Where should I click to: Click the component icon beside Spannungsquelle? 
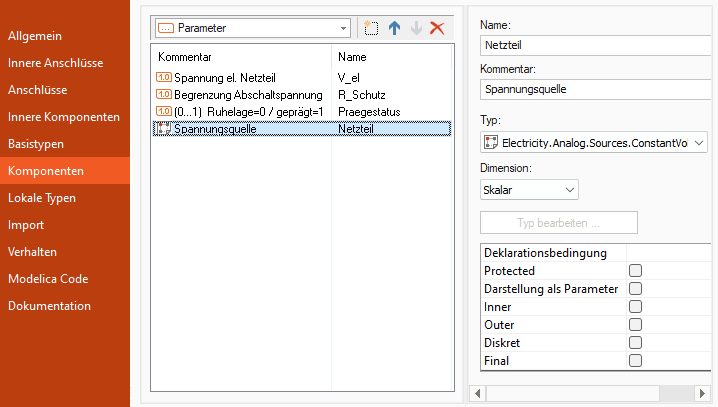[x=164, y=128]
